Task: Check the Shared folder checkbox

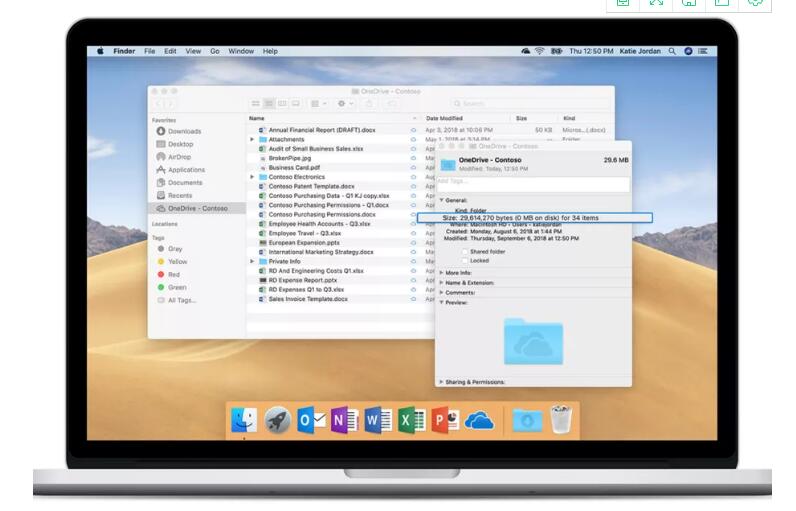Action: [464, 252]
